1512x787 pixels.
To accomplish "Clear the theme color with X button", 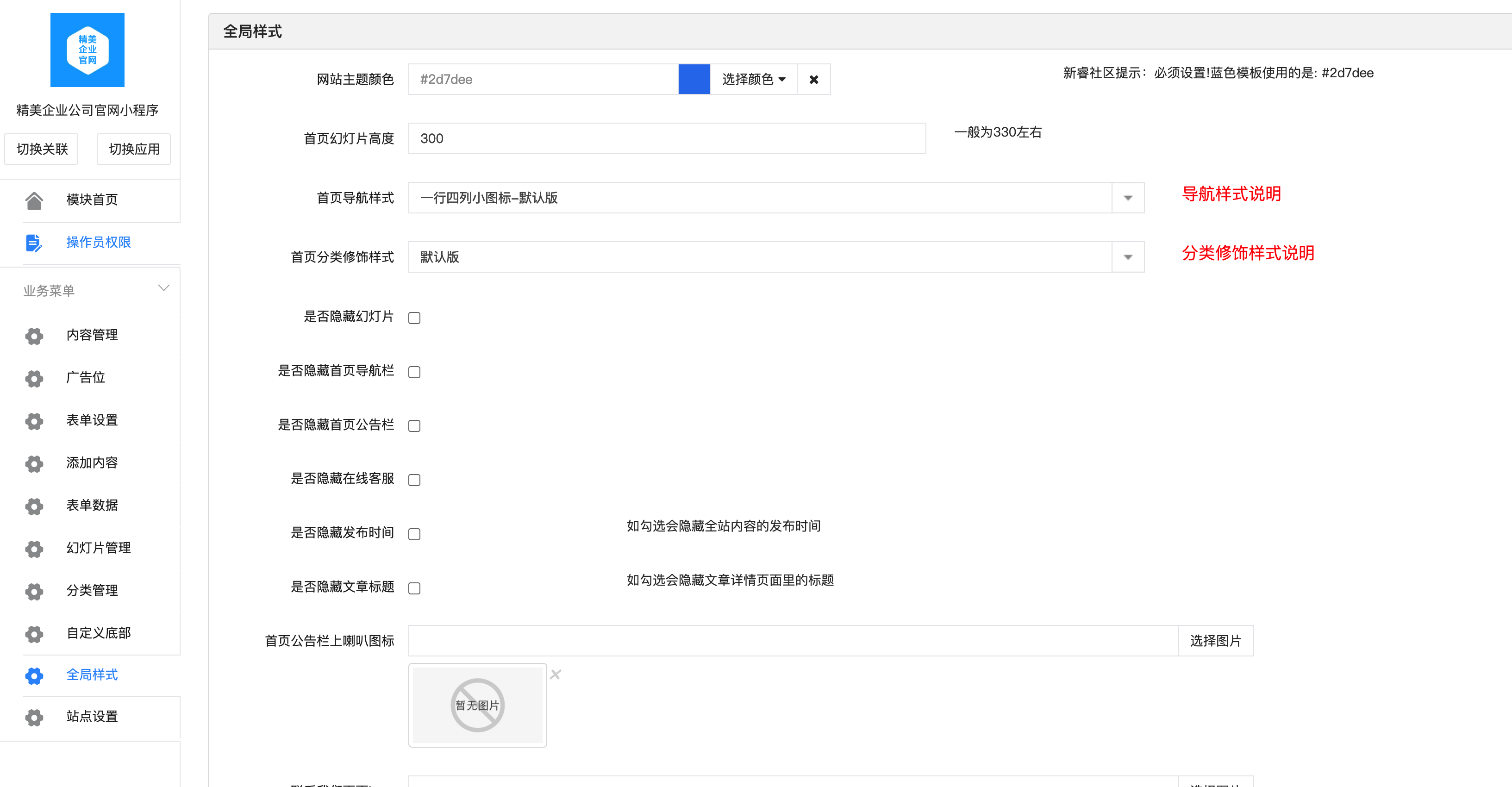I will point(813,79).
